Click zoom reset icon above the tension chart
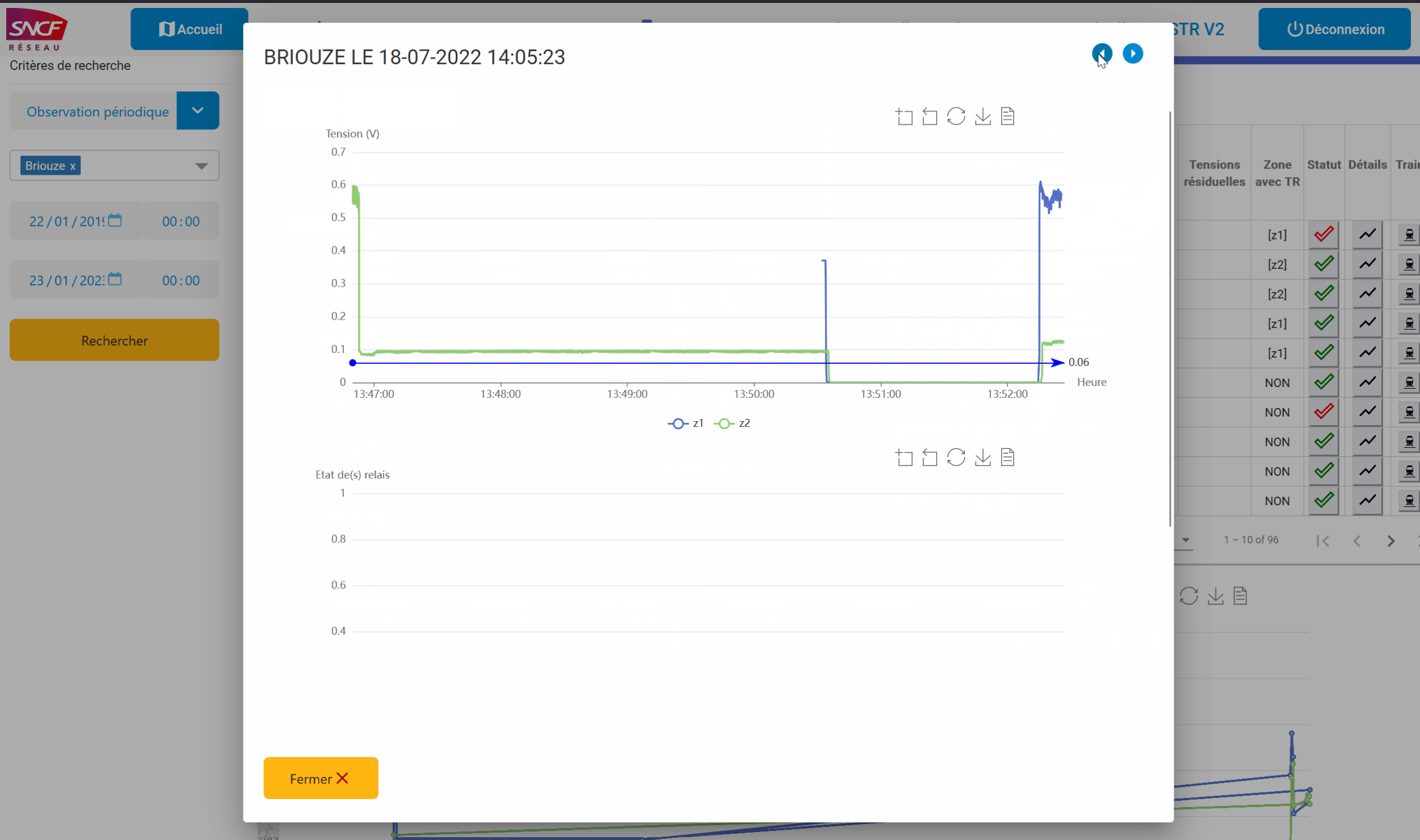 (x=930, y=117)
